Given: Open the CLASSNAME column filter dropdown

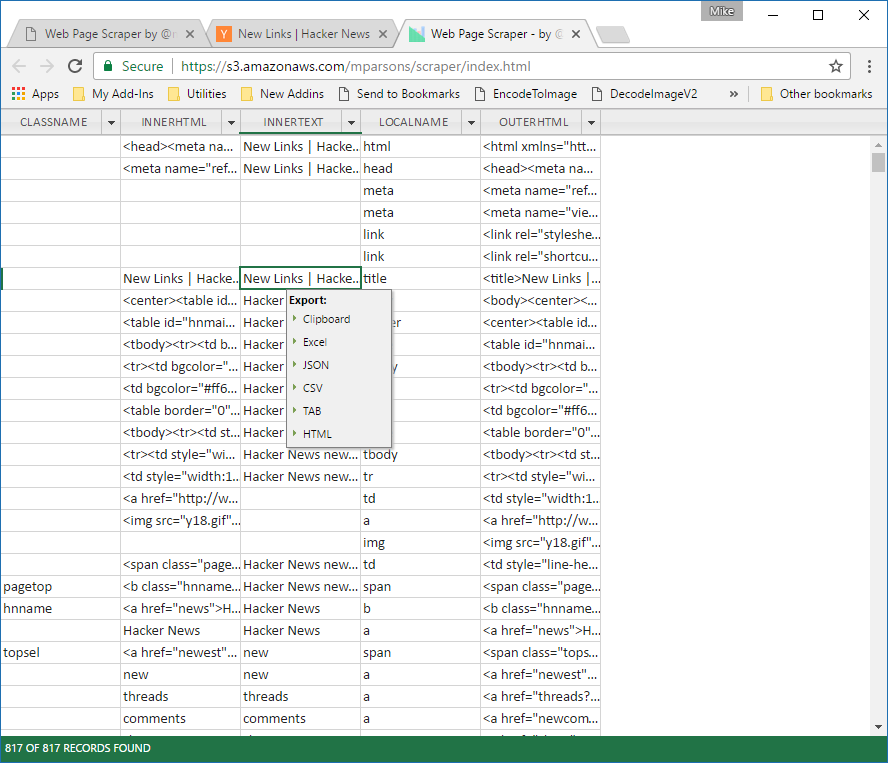Looking at the screenshot, I should tap(110, 122).
